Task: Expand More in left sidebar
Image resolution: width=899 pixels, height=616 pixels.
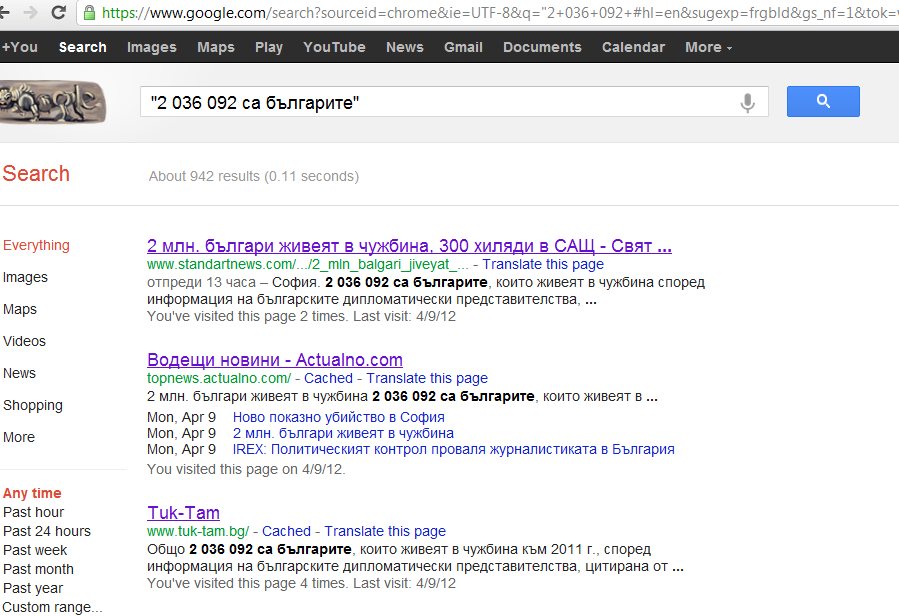Action: (x=19, y=437)
